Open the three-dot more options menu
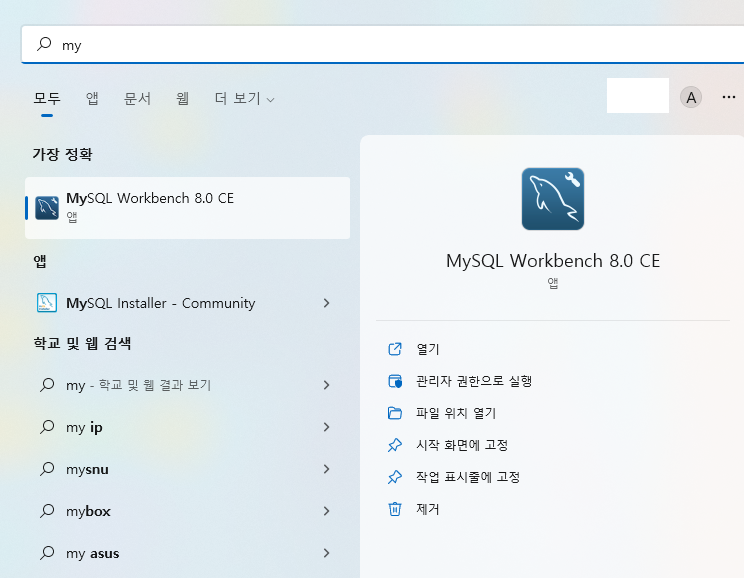The width and height of the screenshot is (744, 578). pyautogui.click(x=729, y=97)
